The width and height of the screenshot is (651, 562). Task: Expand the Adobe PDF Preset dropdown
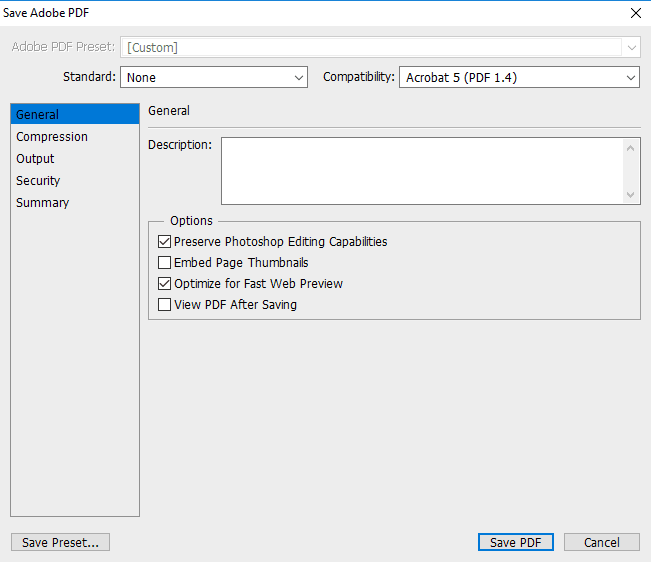click(x=380, y=47)
